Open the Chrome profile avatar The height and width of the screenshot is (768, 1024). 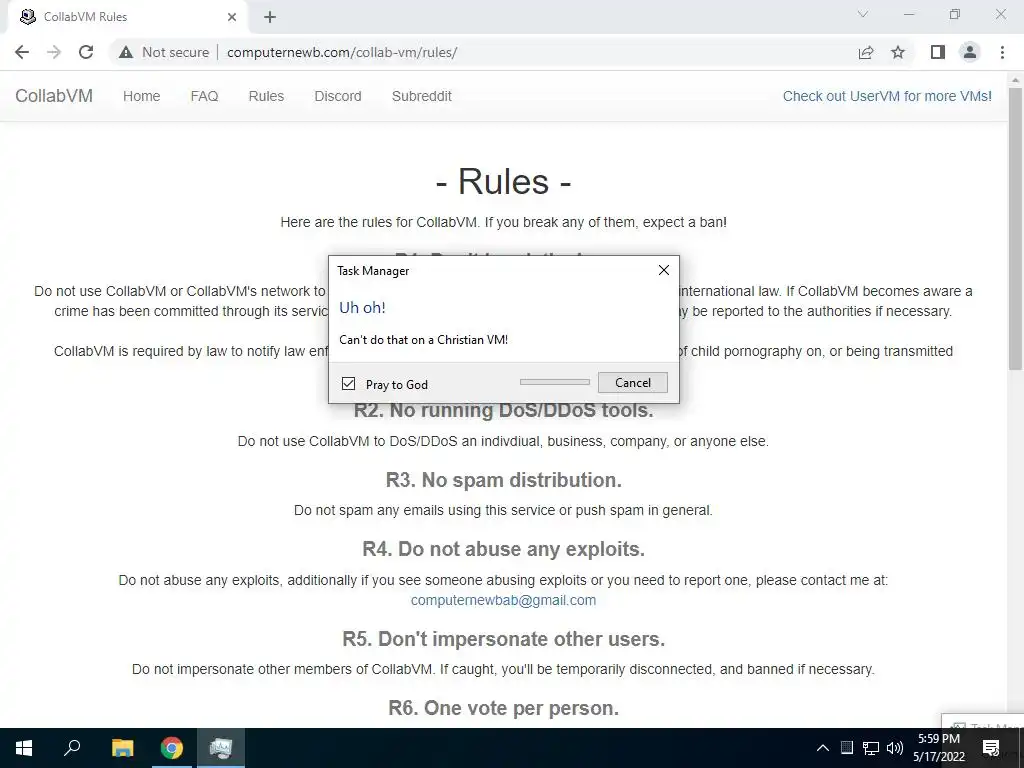pyautogui.click(x=970, y=52)
